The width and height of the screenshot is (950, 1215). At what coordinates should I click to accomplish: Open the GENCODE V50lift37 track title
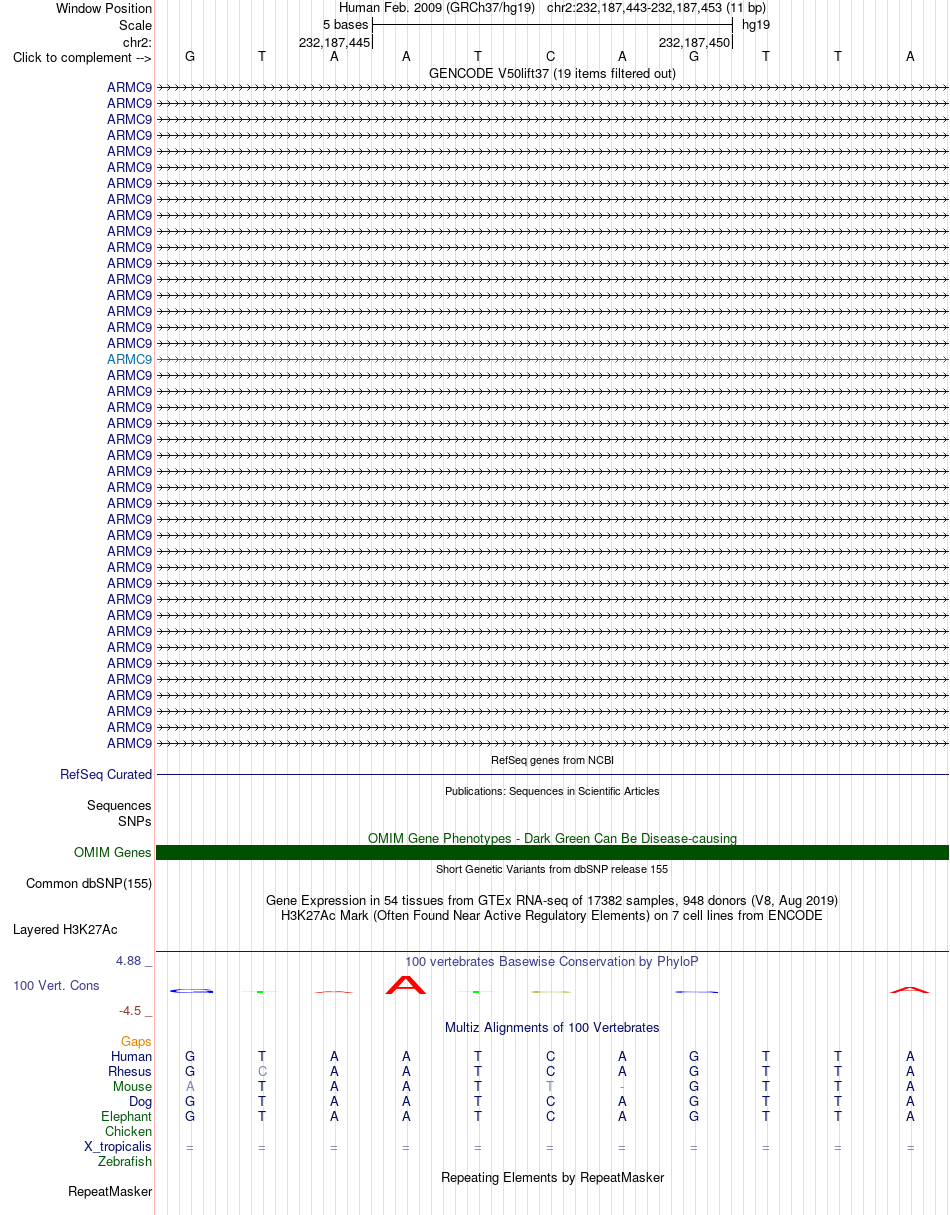(x=552, y=73)
